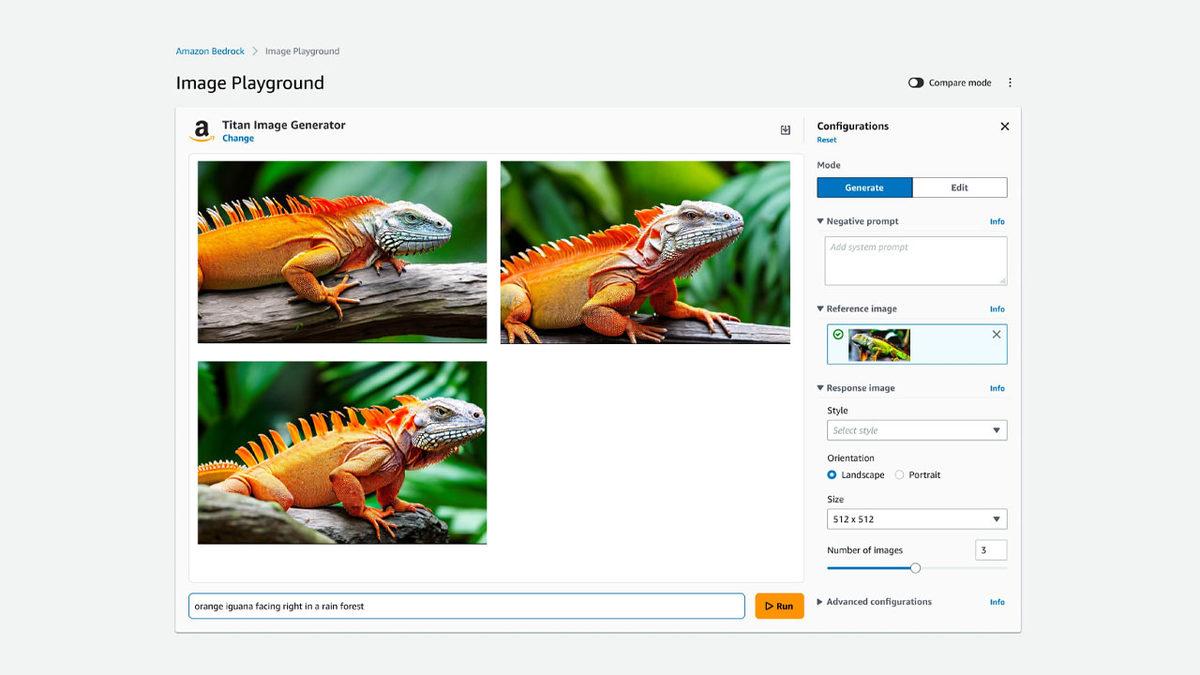
Task: Click the export results icon
Action: (x=786, y=130)
